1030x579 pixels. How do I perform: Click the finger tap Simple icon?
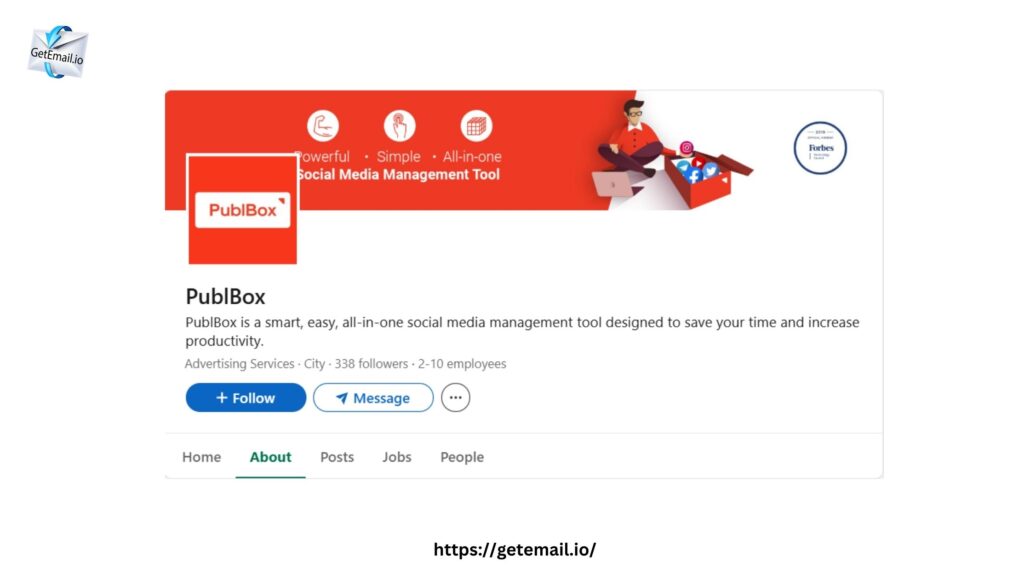click(x=399, y=126)
